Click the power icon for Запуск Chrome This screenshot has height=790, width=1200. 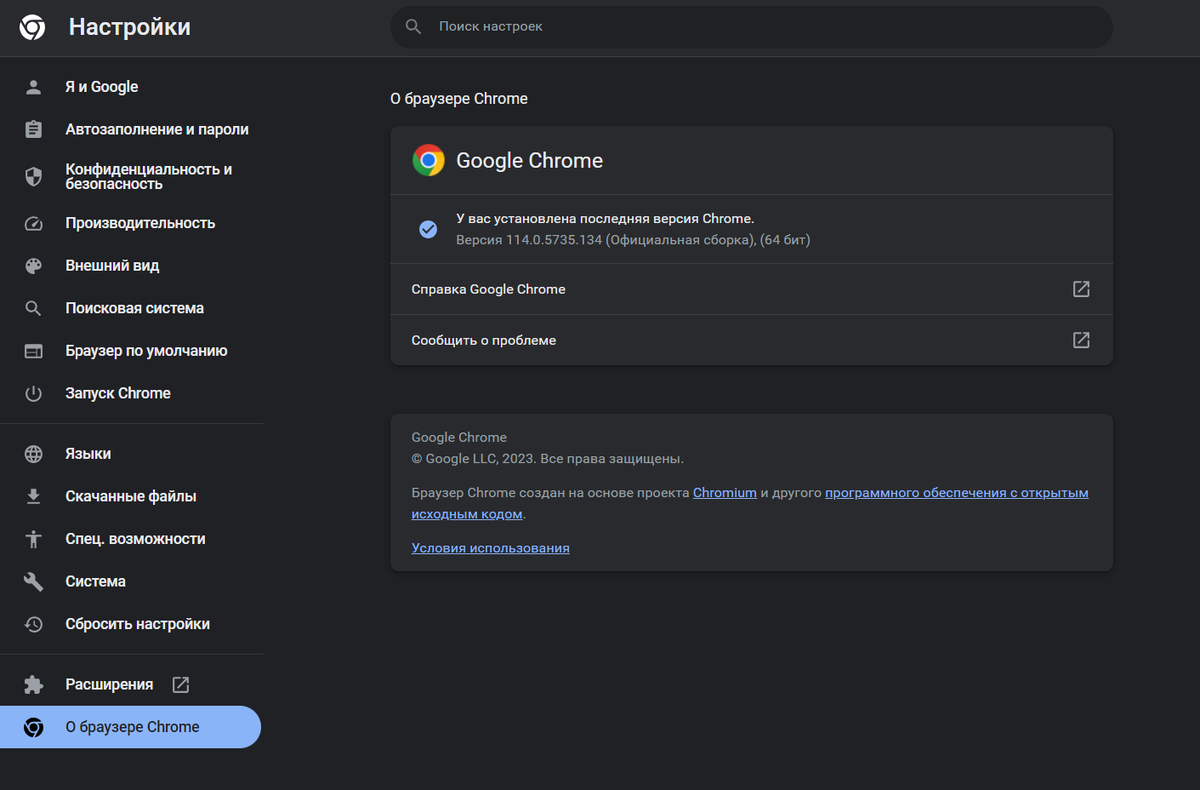click(x=34, y=394)
